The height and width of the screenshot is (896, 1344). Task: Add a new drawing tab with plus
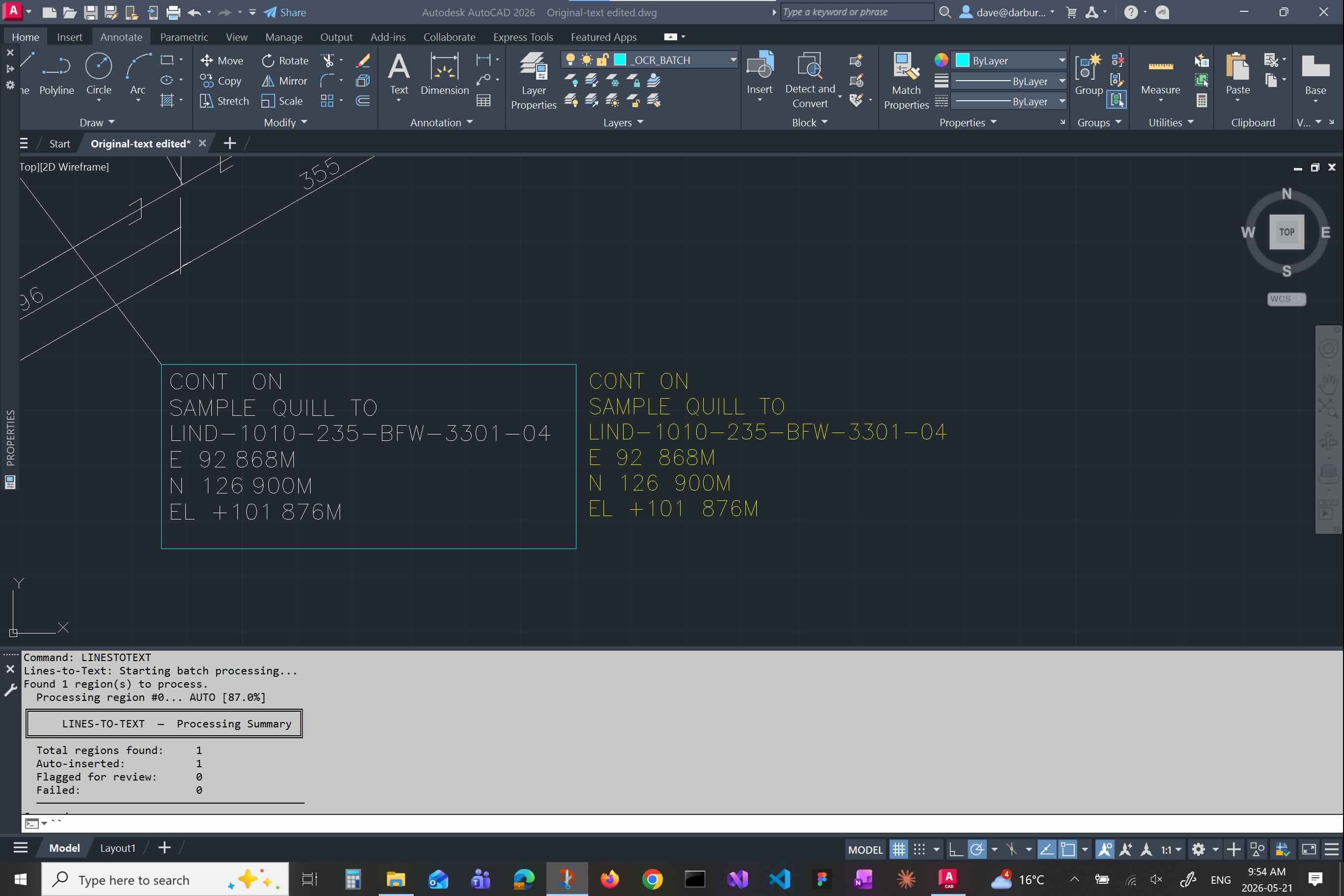coord(229,143)
